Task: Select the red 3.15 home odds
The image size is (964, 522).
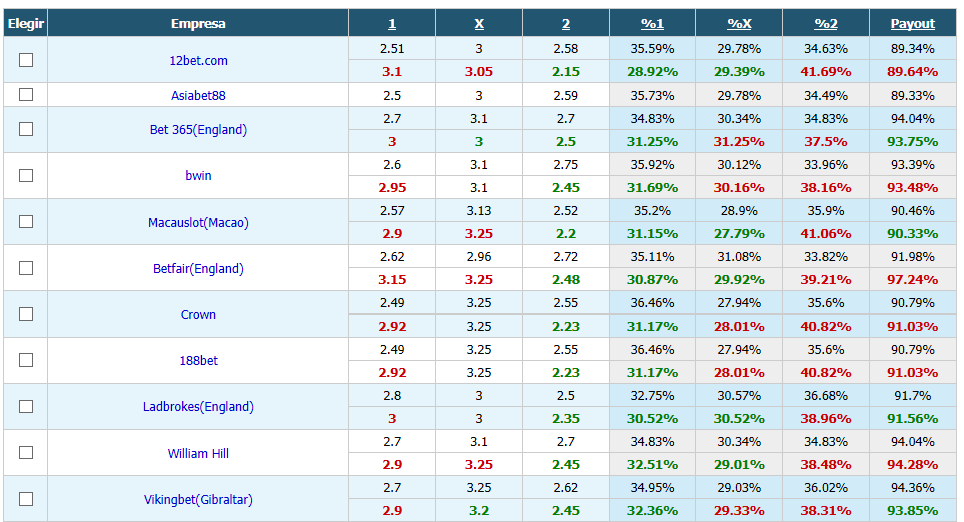Action: (392, 279)
